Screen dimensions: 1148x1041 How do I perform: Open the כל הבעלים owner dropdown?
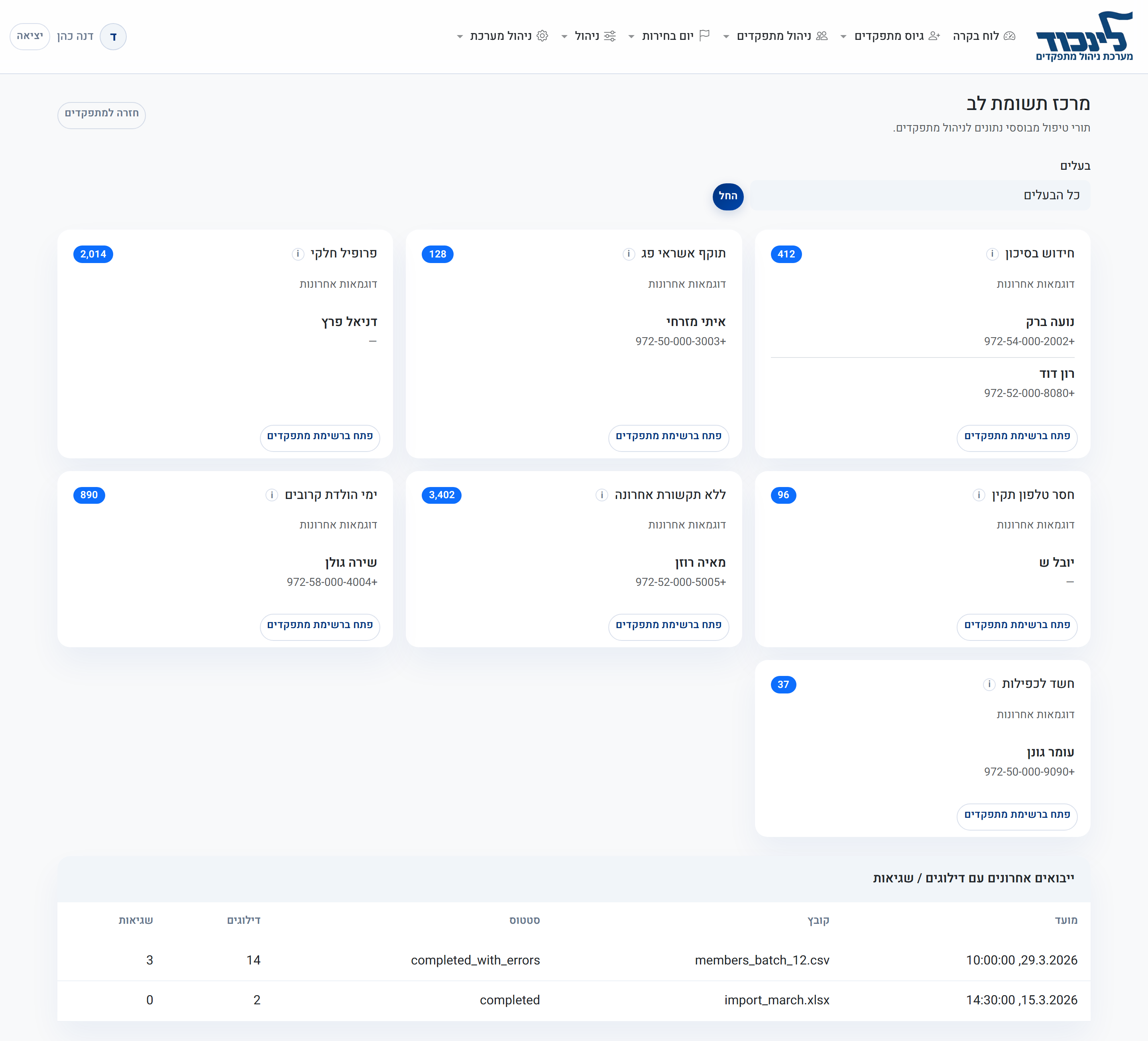[920, 195]
